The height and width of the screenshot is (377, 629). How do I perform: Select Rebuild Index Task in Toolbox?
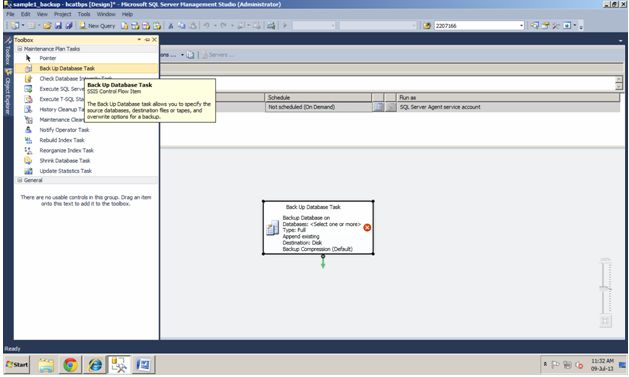[86, 140]
